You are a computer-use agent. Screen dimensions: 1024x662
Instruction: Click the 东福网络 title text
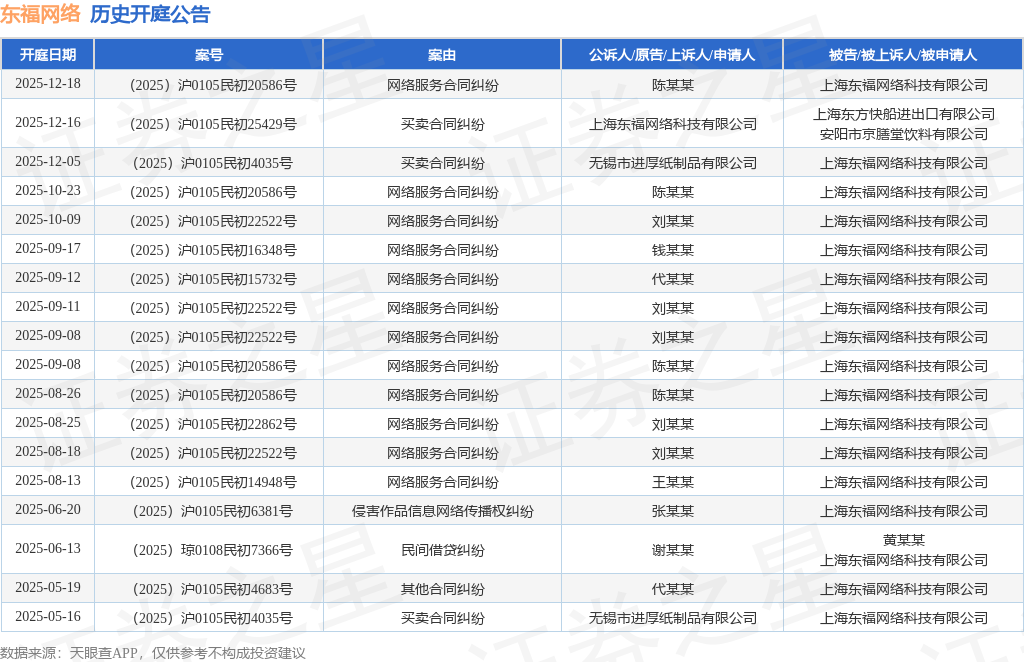(x=40, y=14)
